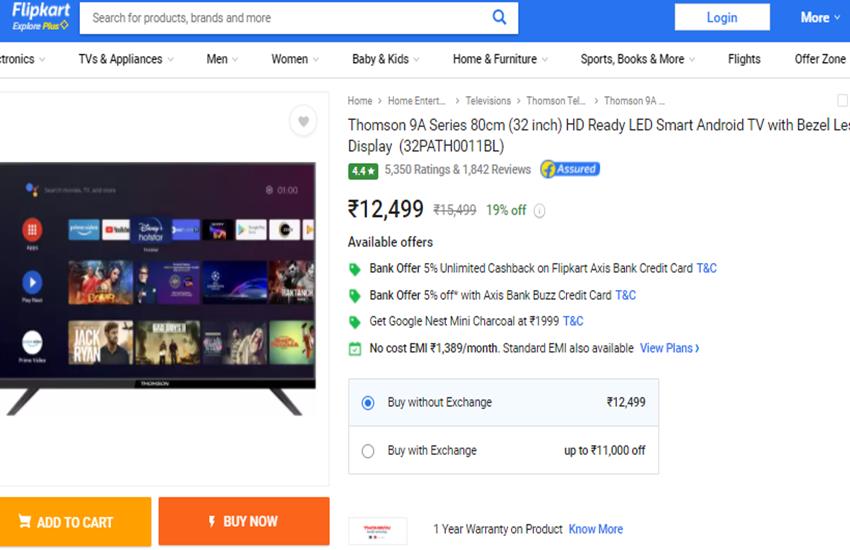Open the Flipkart Explore Plus logo
This screenshot has width=850, height=550.
click(40, 17)
